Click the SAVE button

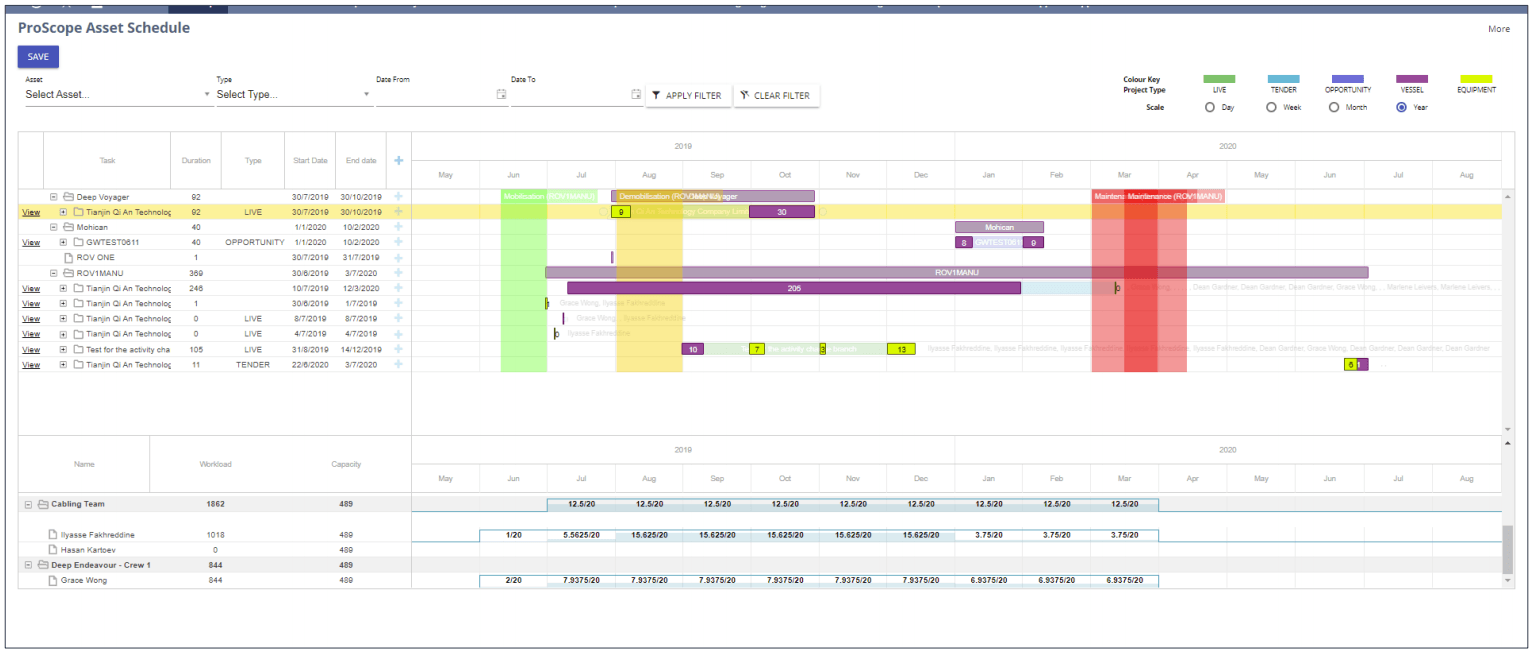pyautogui.click(x=37, y=57)
